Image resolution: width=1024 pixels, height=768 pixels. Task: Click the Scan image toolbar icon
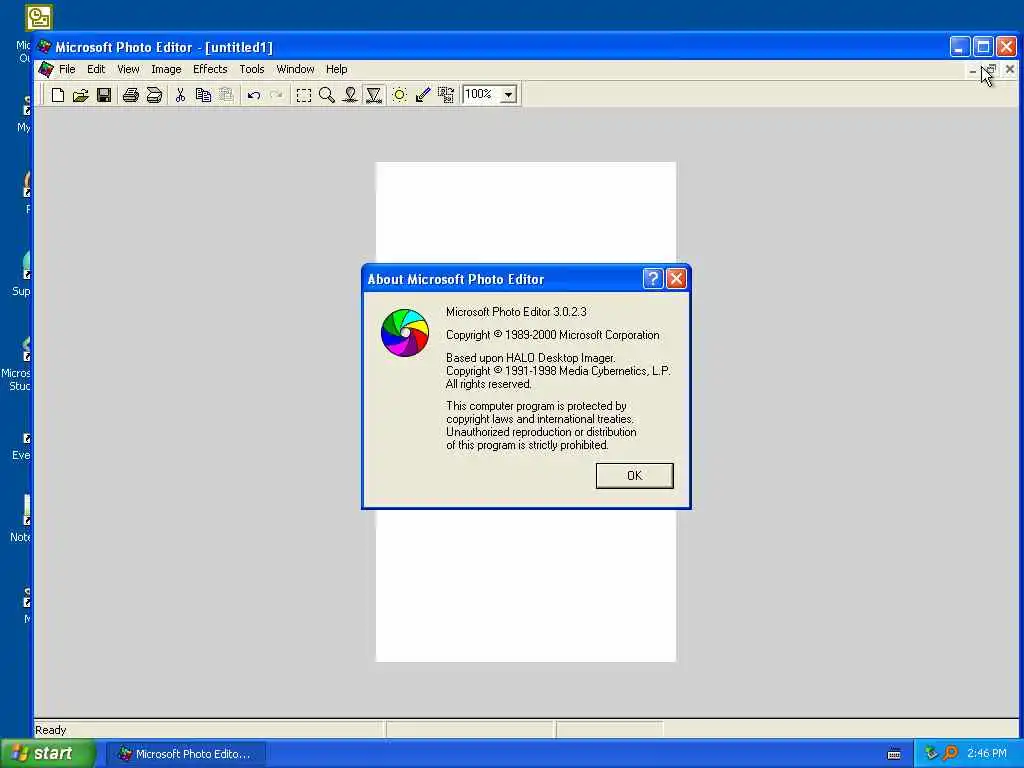point(154,95)
